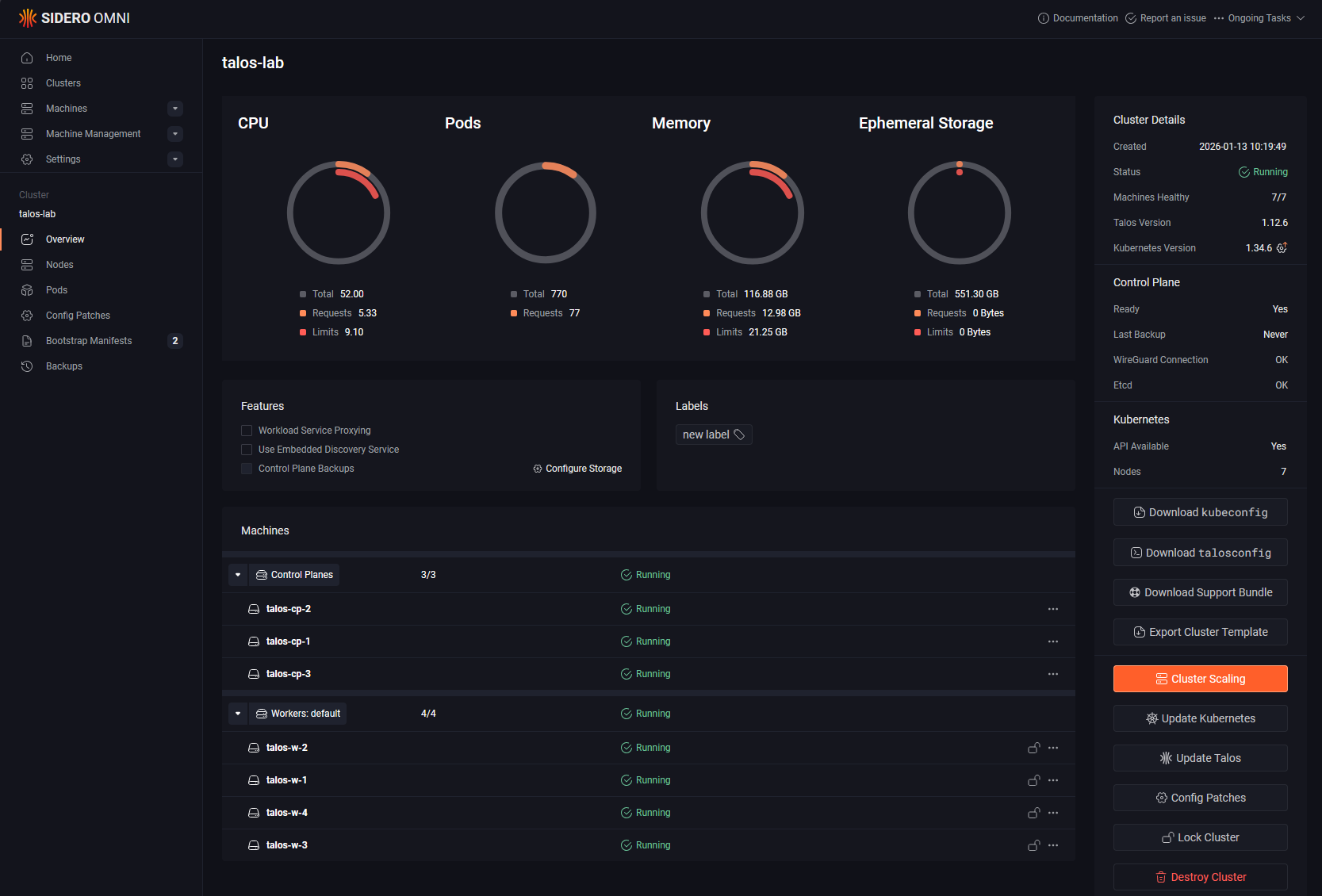Toggle Use Embedded Discovery Service checkbox

click(x=247, y=450)
